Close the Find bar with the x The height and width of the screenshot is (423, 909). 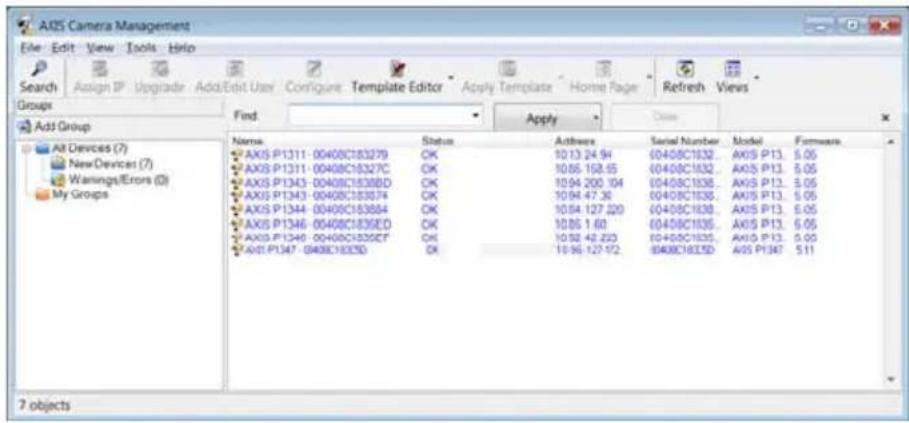(885, 117)
